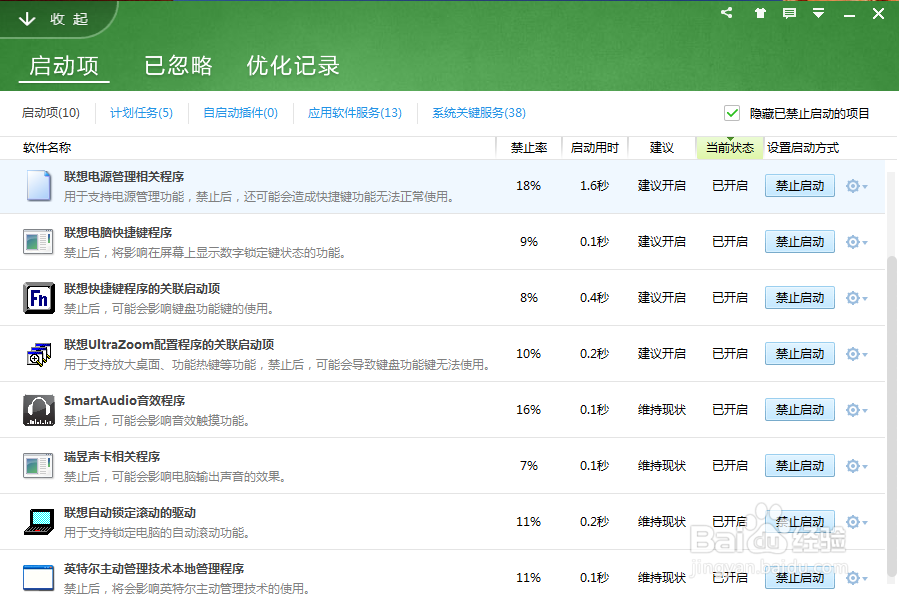Viewport: 899px width, 599px height.
Task: Open the 计划任务(5) category
Action: (141, 113)
